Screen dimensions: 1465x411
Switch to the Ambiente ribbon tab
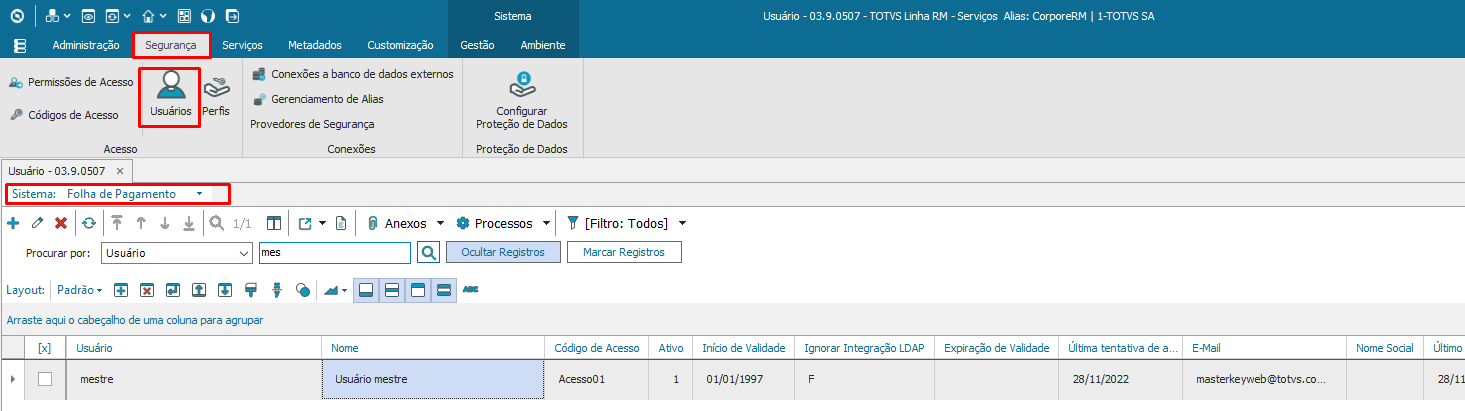click(543, 45)
